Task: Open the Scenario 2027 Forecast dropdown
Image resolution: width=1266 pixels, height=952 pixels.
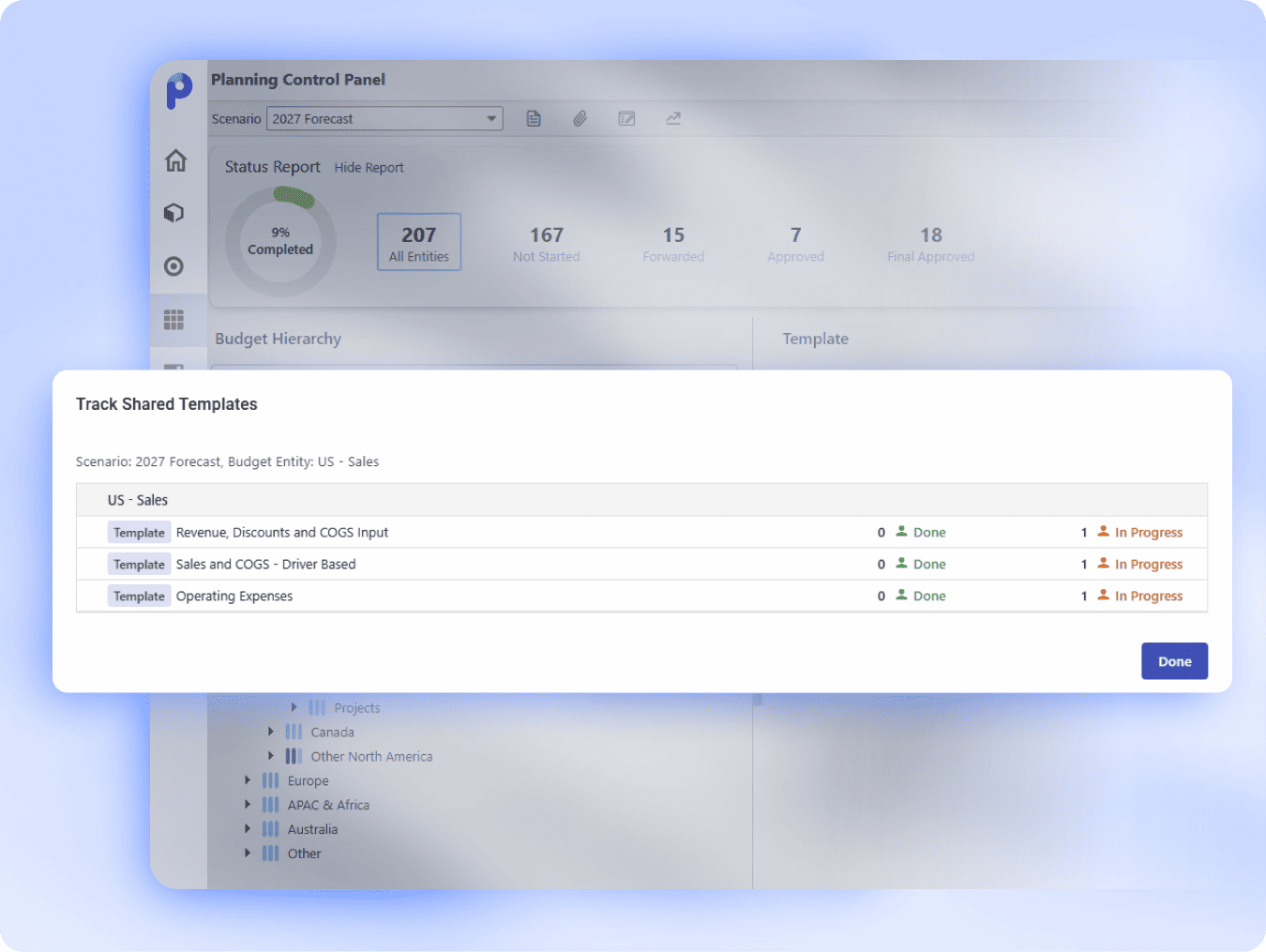Action: [x=384, y=119]
